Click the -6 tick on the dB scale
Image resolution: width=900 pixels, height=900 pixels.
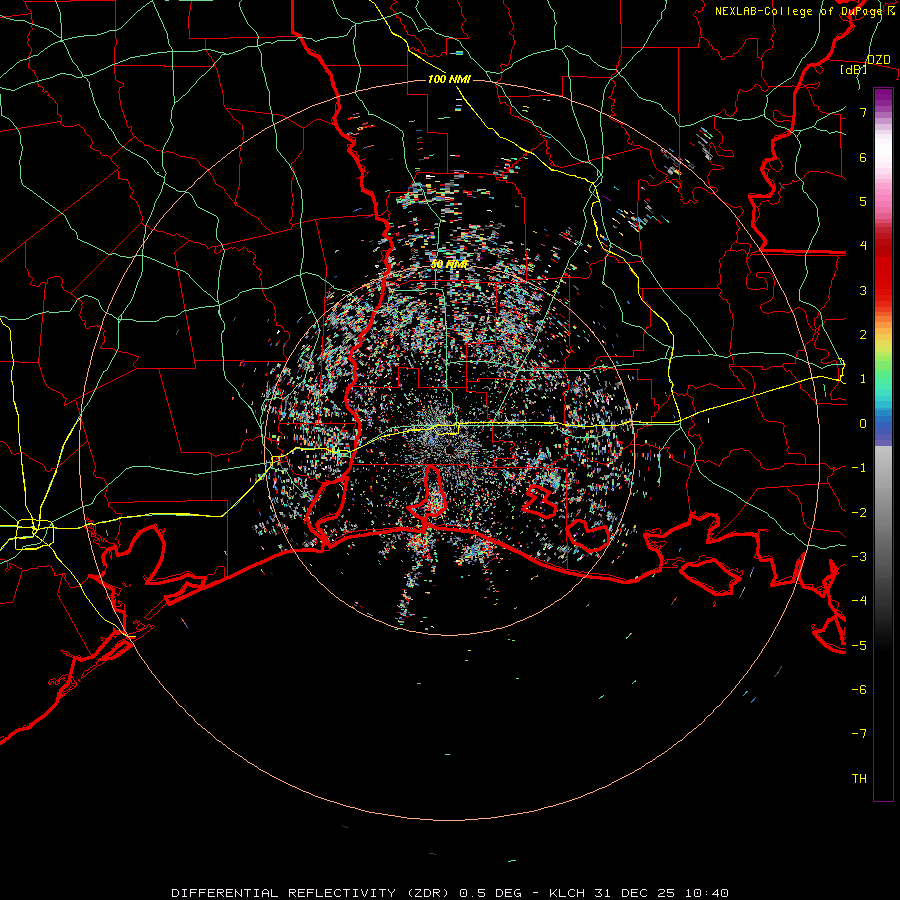coord(859,690)
